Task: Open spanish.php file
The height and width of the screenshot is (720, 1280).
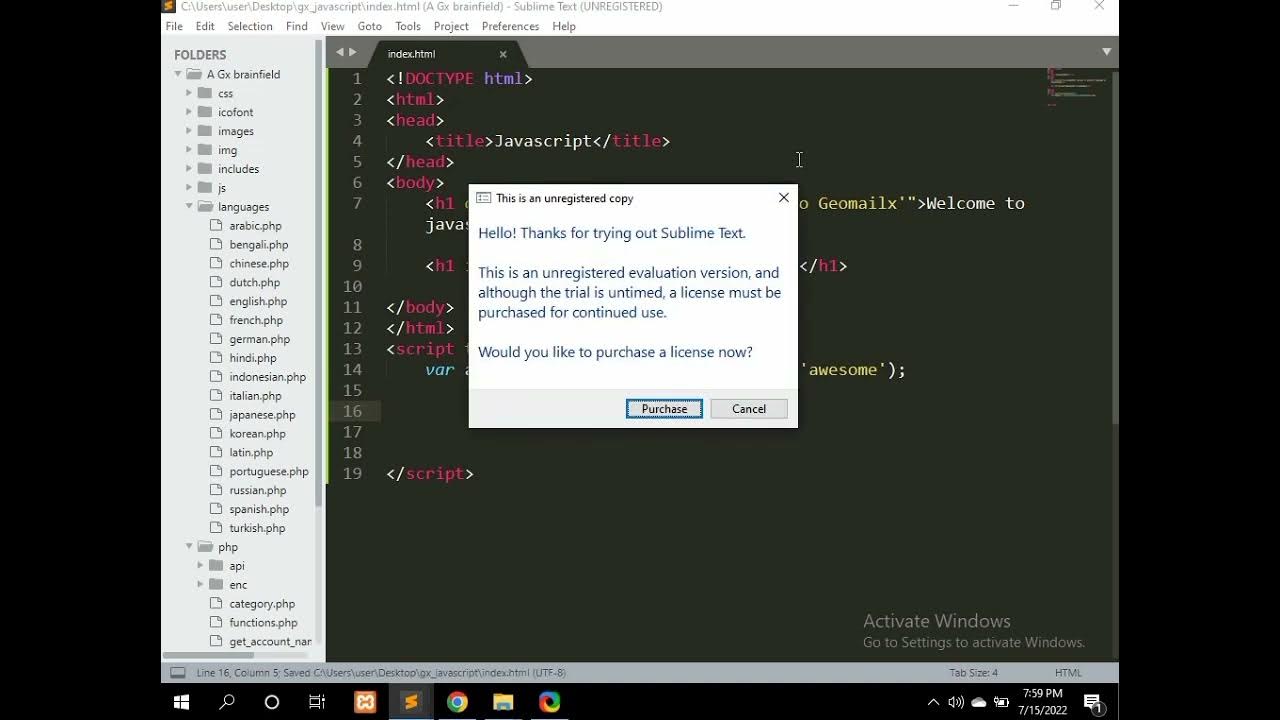Action: 258,509
